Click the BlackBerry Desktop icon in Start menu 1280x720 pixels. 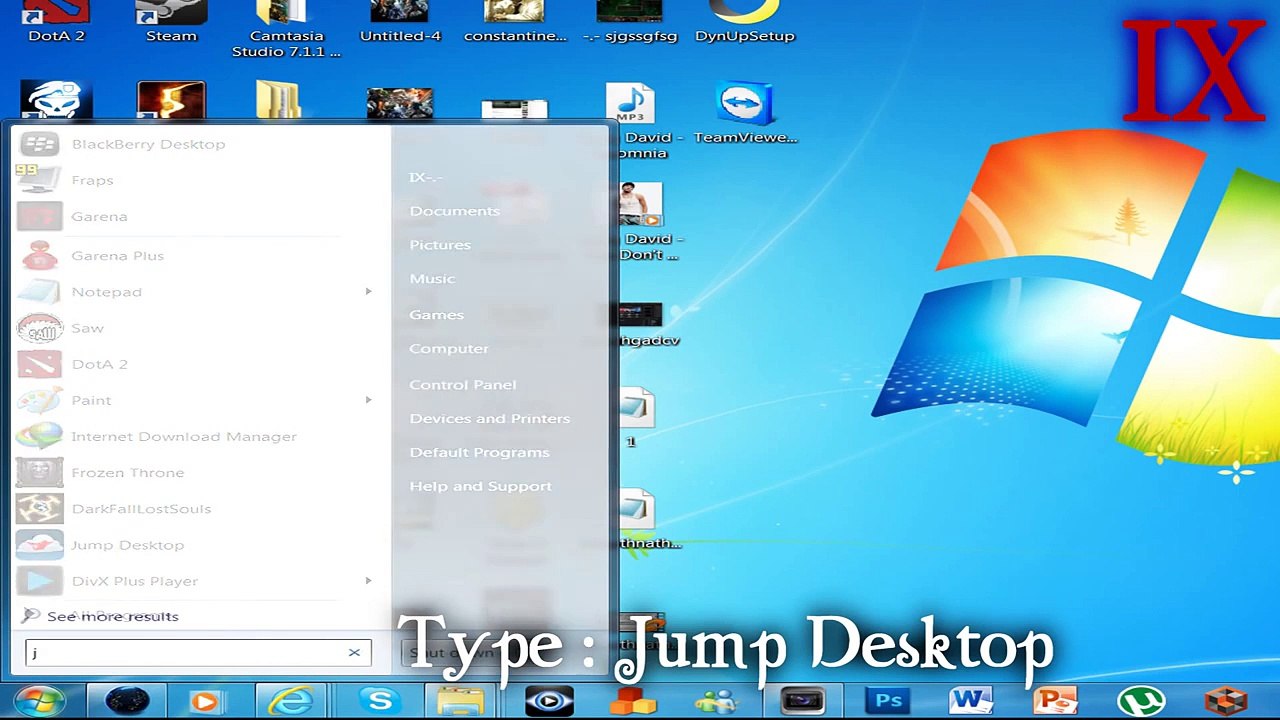[39, 144]
